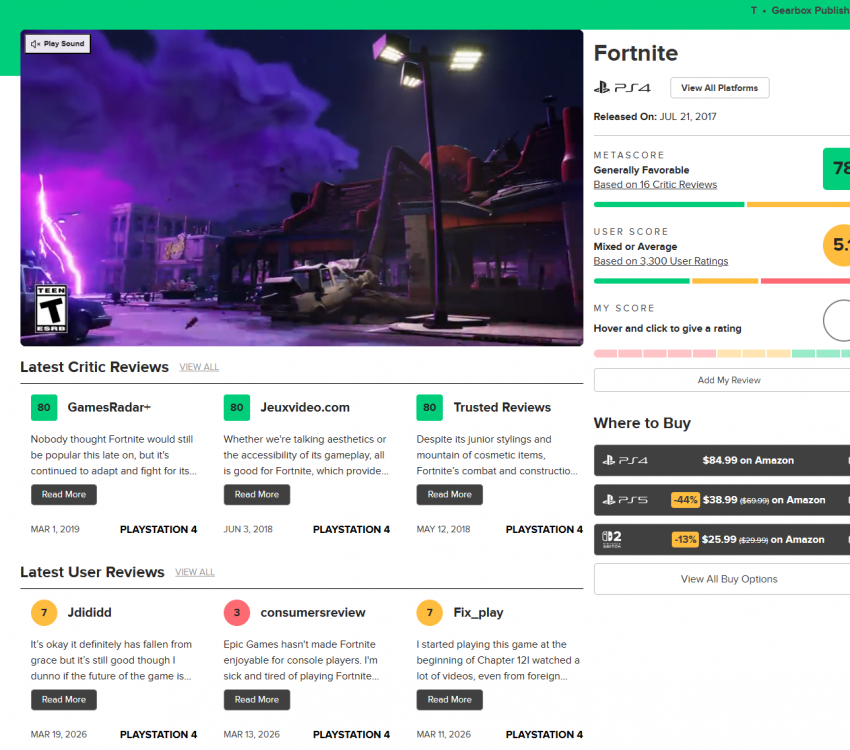Viewport: 850px width, 750px height.
Task: Click the Fortnite game title heading
Action: (x=635, y=54)
